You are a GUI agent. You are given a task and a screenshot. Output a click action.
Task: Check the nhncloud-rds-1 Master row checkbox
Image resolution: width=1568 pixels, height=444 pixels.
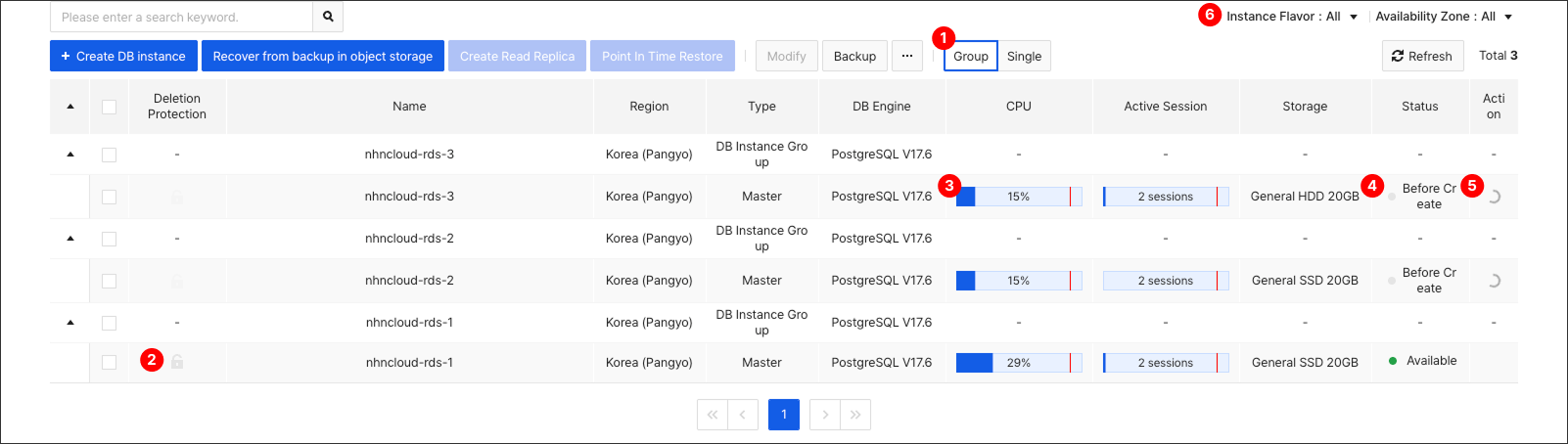point(109,362)
